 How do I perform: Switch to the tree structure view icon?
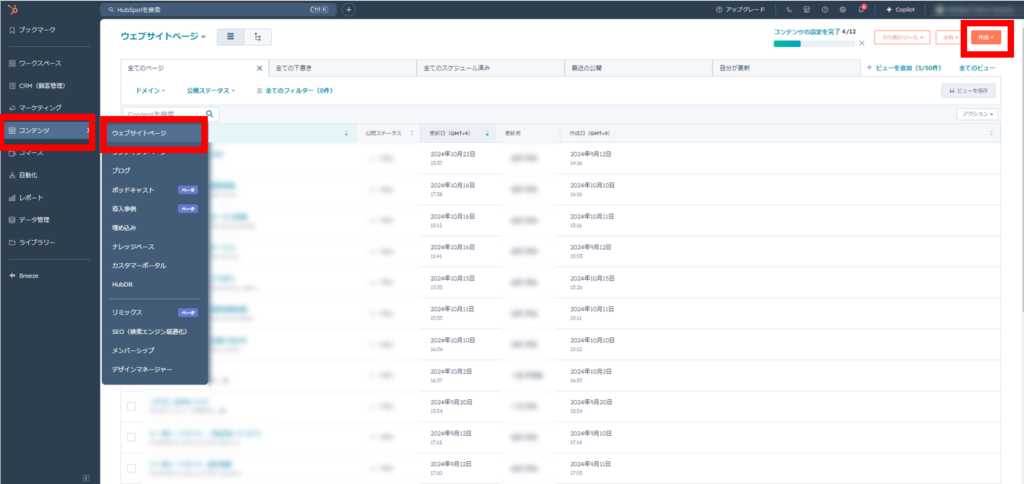pyautogui.click(x=258, y=37)
